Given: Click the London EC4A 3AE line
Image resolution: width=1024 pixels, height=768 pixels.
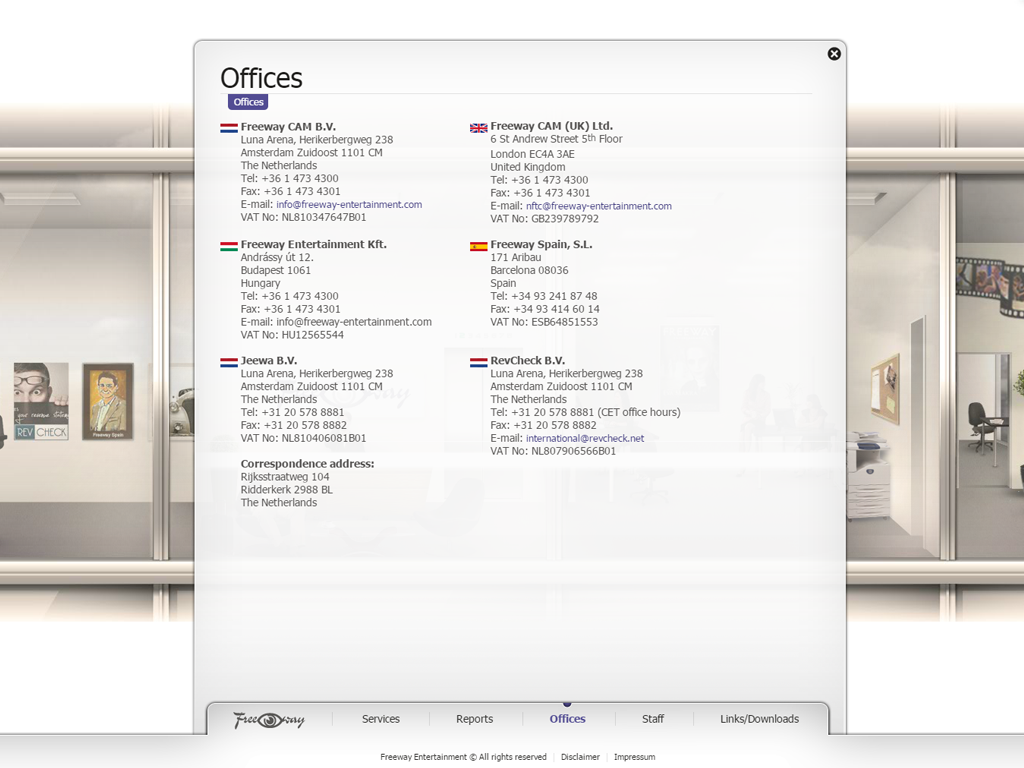Looking at the screenshot, I should tap(532, 154).
